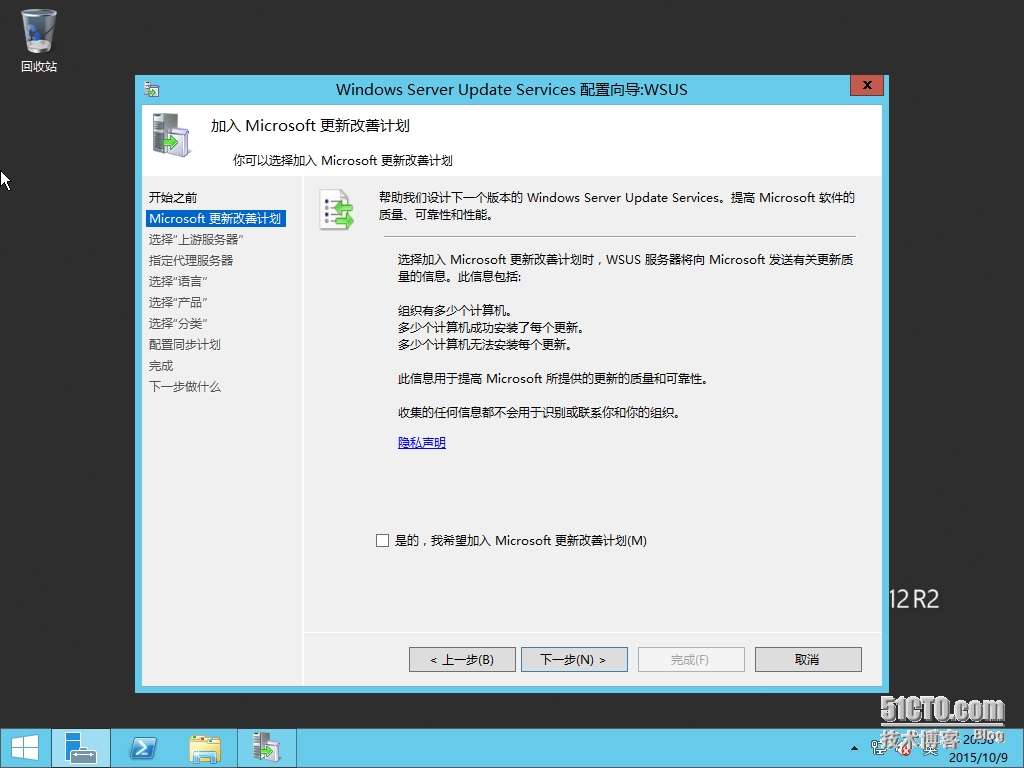The height and width of the screenshot is (768, 1024).
Task: Select 完成 step in sidebar
Action: tap(161, 366)
